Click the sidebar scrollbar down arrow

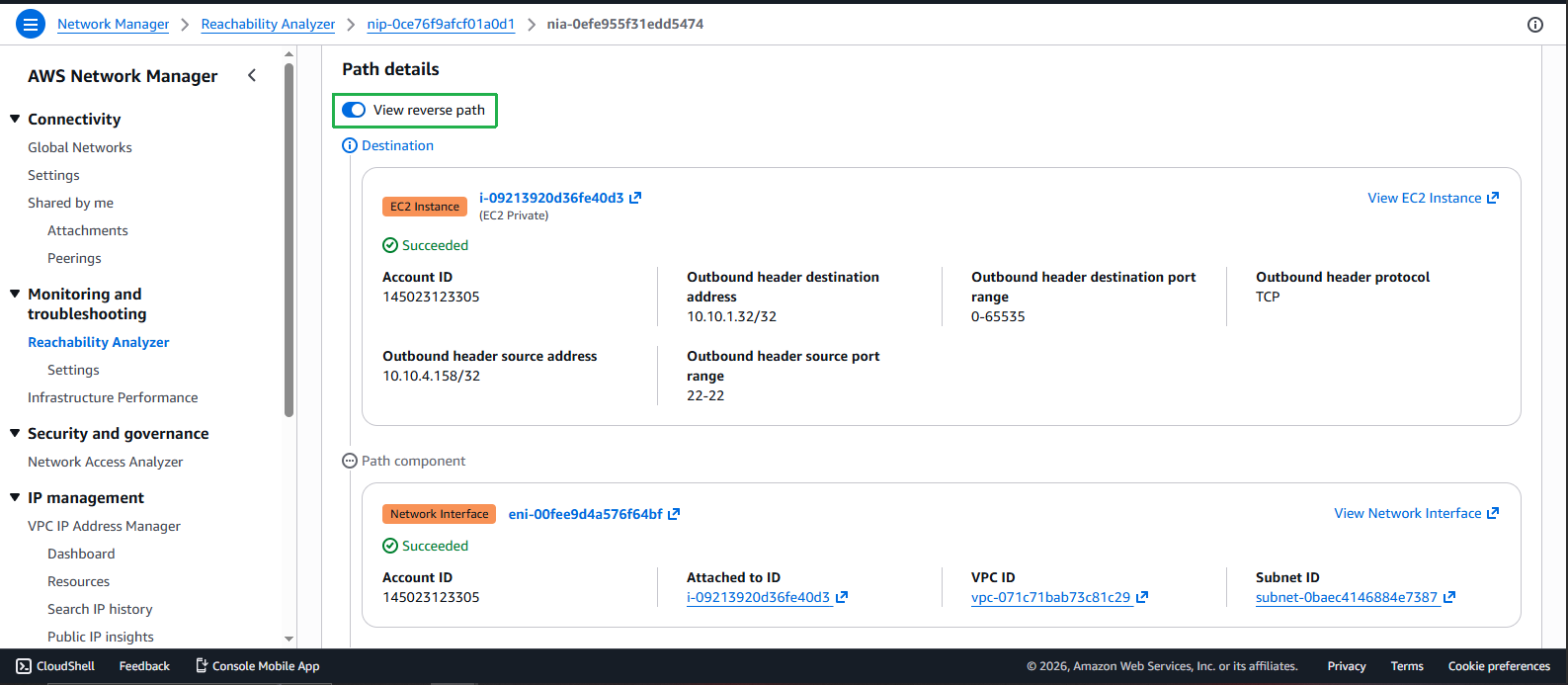tap(289, 640)
